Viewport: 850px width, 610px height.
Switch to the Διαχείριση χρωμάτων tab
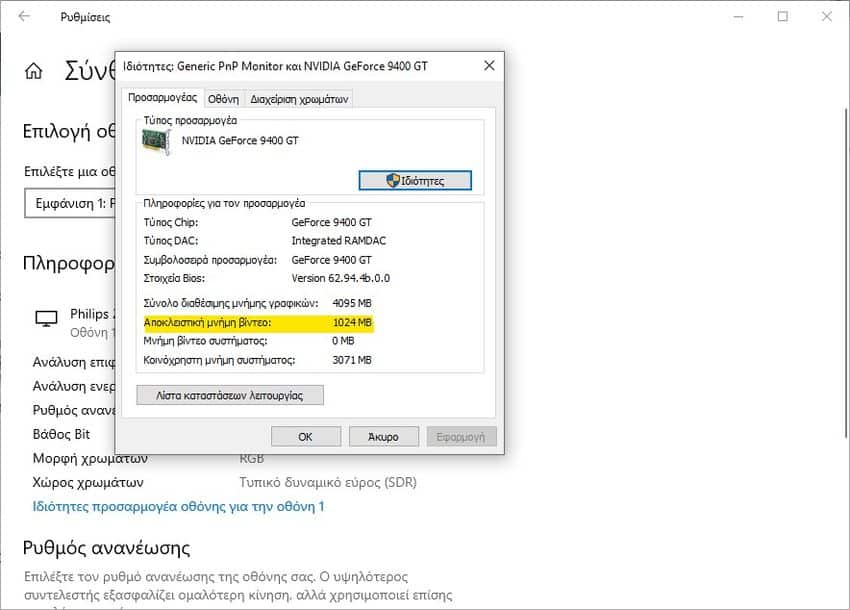(x=299, y=99)
